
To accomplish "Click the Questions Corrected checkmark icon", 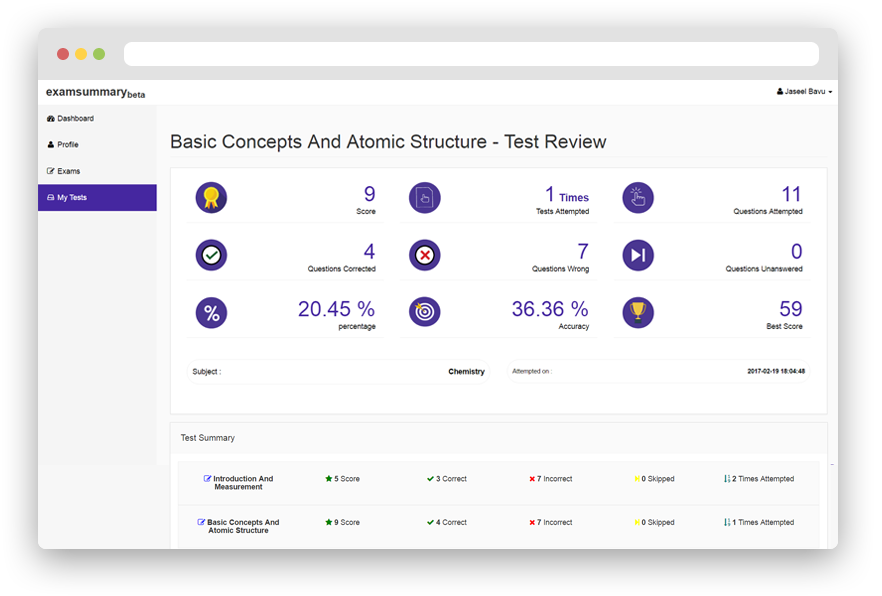I will point(211,255).
